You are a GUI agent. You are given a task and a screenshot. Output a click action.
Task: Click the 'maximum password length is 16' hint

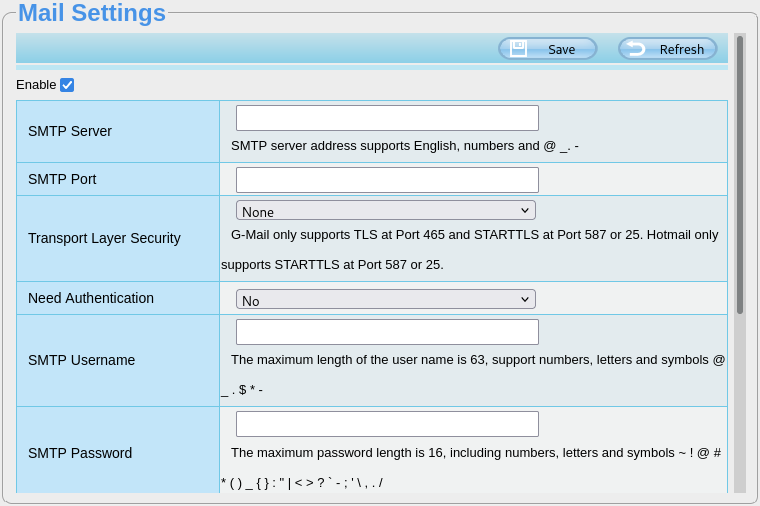click(x=471, y=468)
